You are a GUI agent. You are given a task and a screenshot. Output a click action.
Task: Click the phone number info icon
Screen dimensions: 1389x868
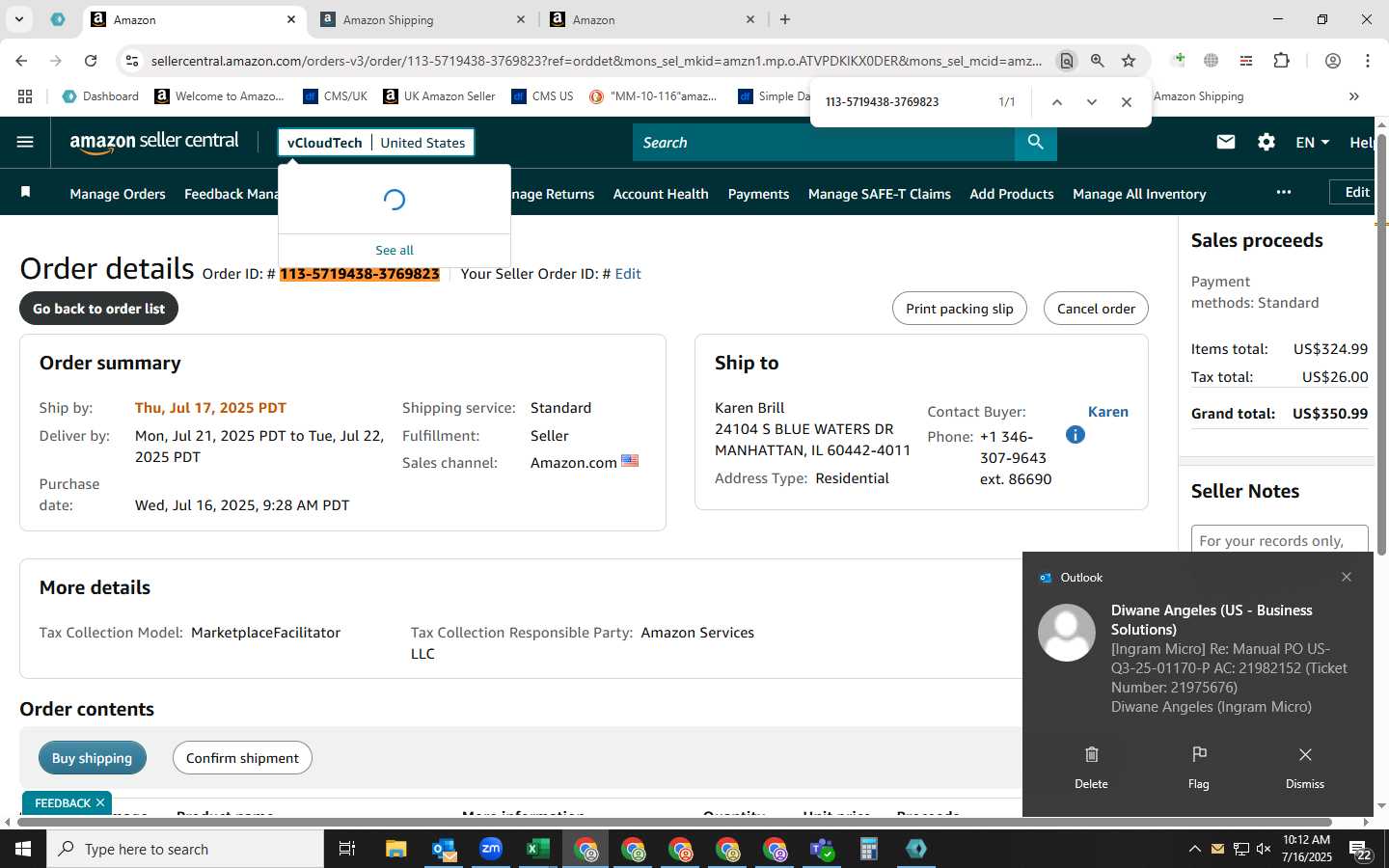1076,435
